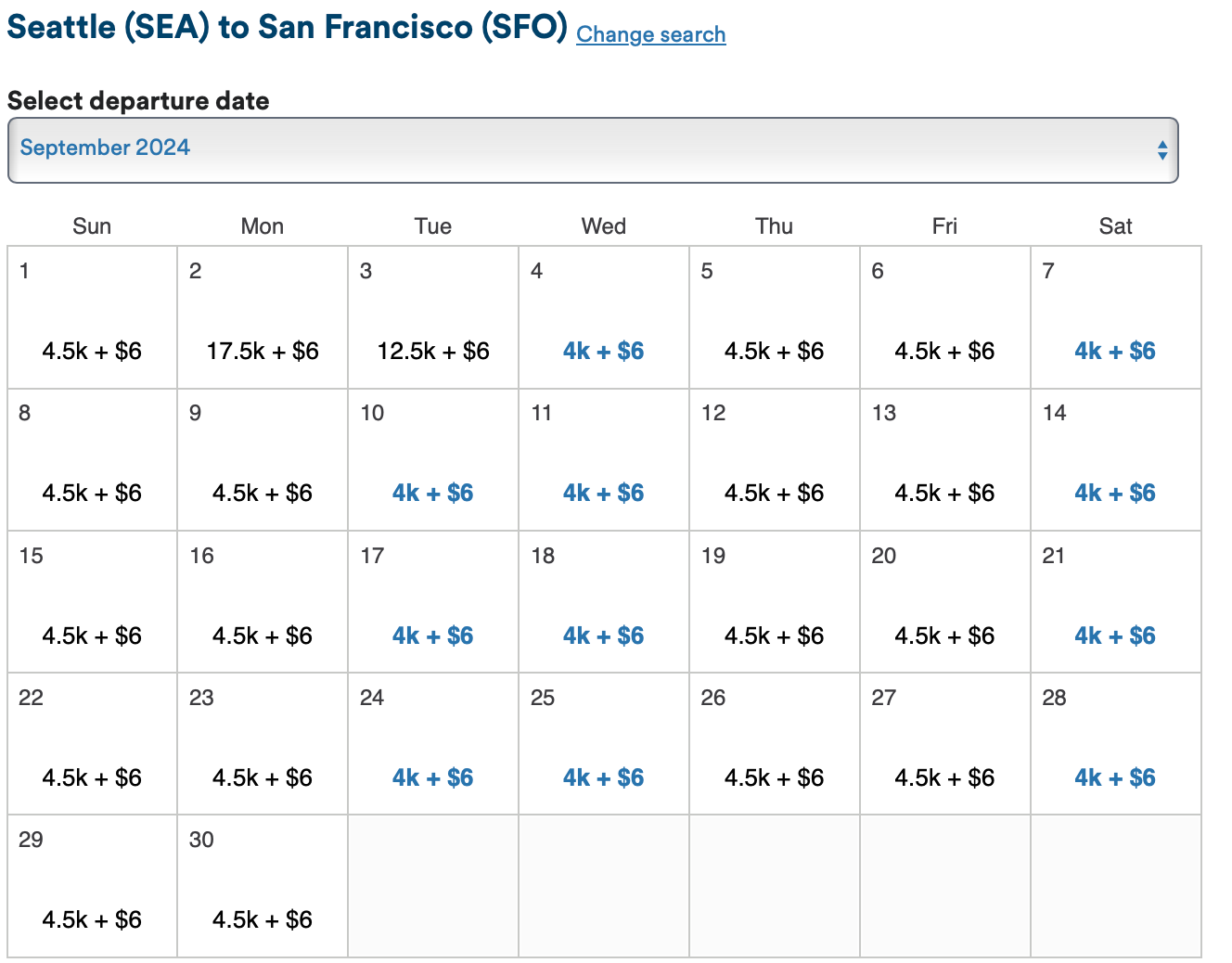Choose September 30 for 4.5k + $6

pyautogui.click(x=263, y=919)
